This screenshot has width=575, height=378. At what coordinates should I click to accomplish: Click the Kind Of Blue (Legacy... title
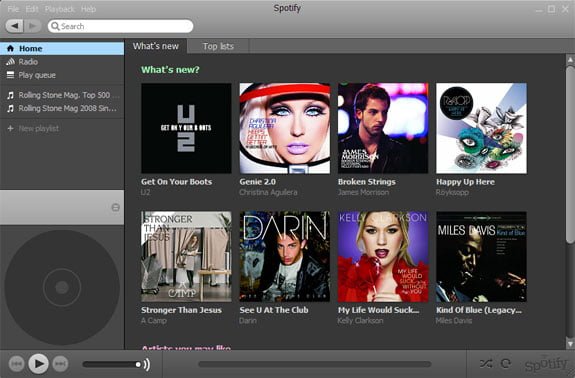tap(479, 310)
